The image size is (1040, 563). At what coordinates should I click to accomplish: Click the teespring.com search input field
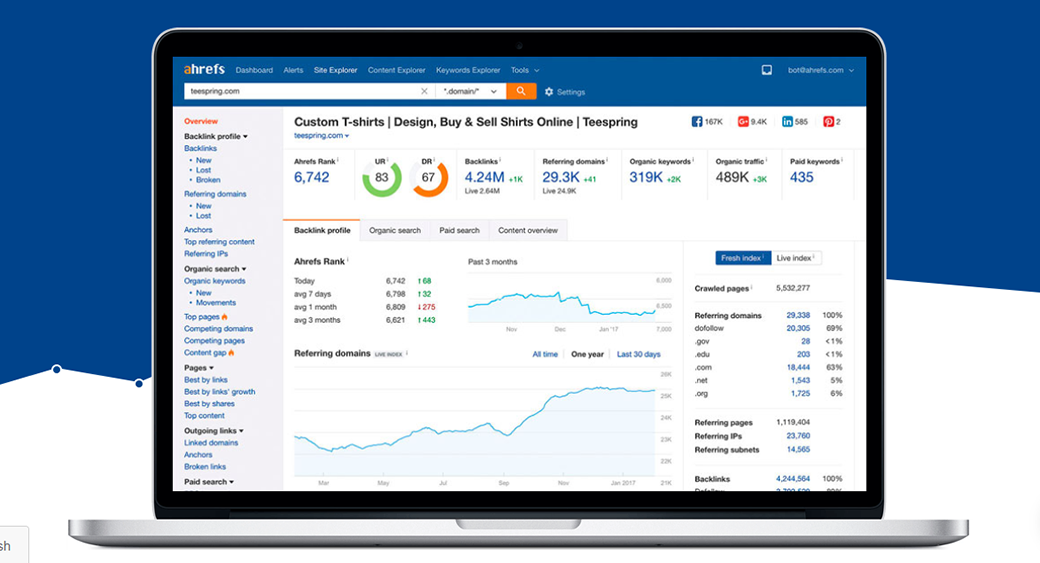pos(300,91)
